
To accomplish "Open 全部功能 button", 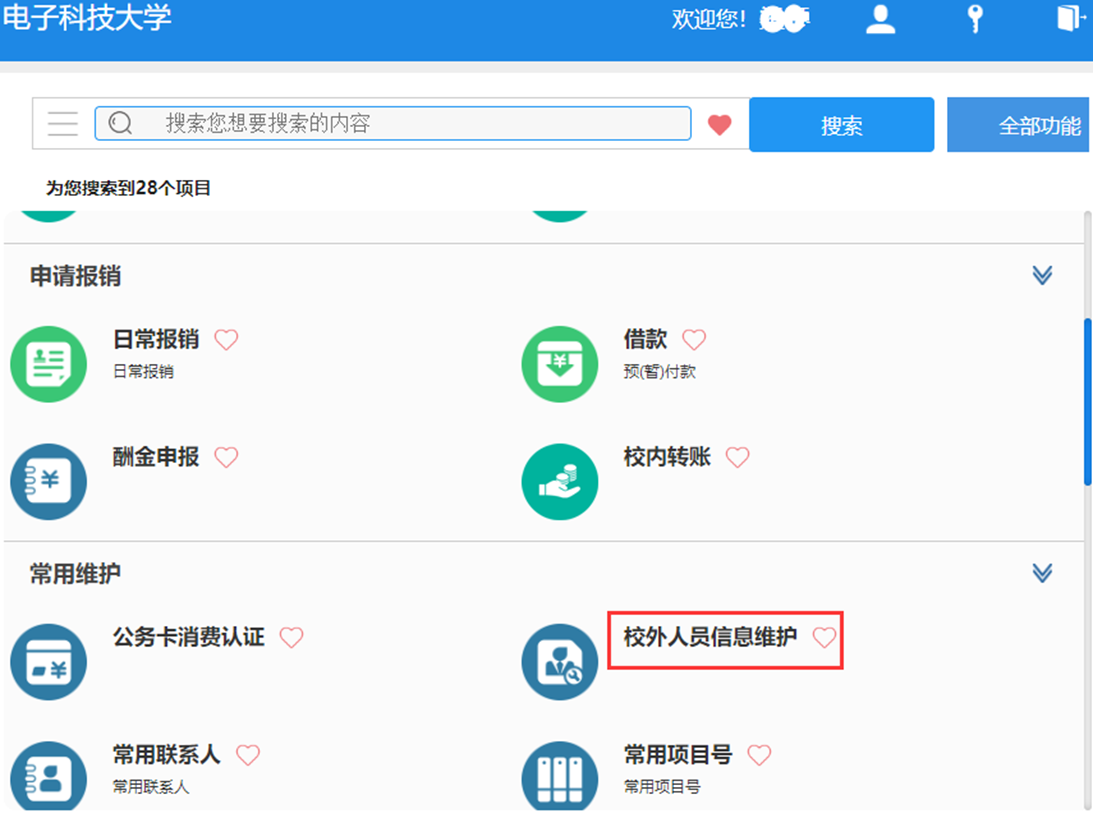I will [1020, 125].
